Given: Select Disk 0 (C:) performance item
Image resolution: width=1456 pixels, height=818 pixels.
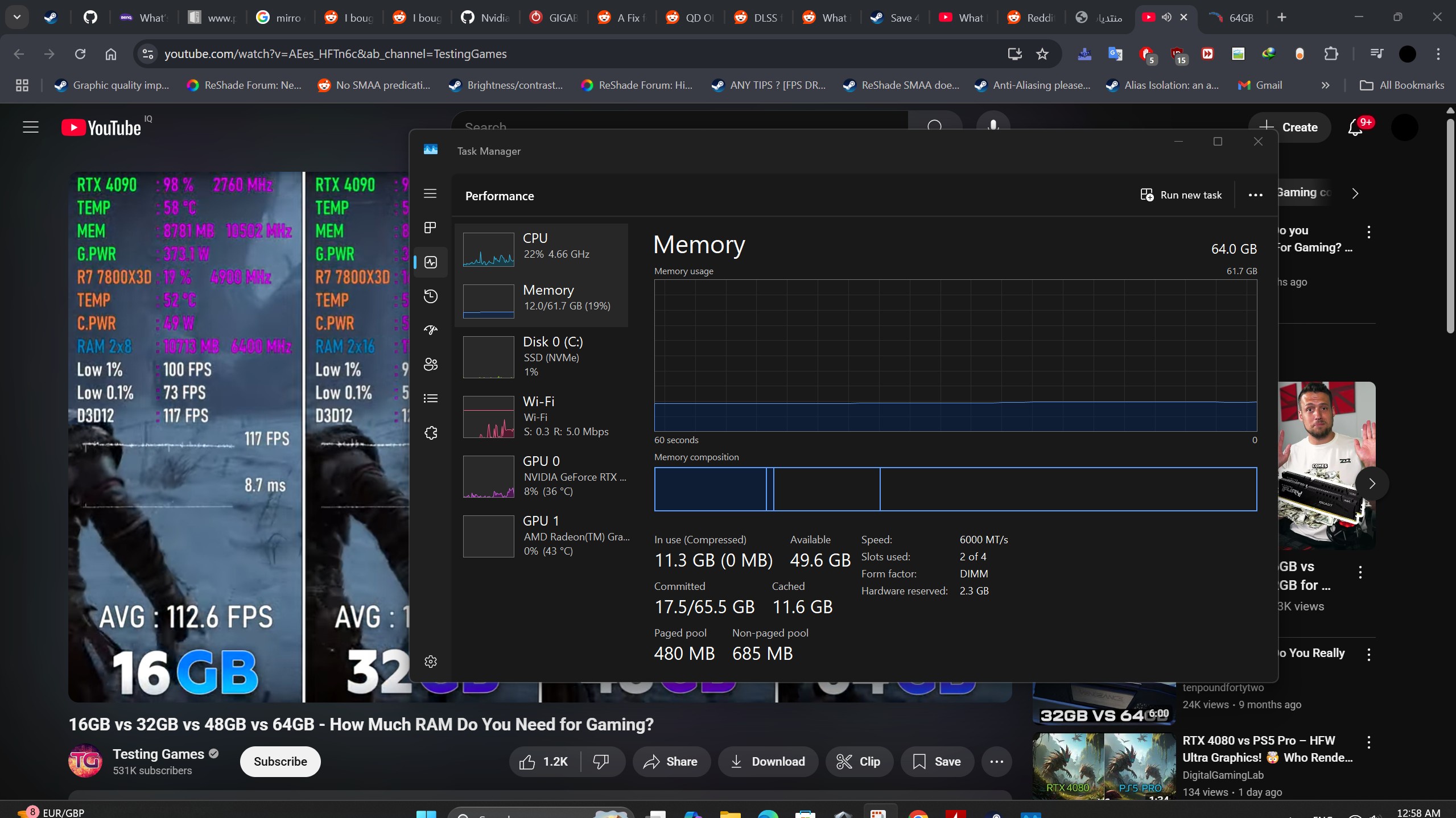Looking at the screenshot, I should (541, 357).
